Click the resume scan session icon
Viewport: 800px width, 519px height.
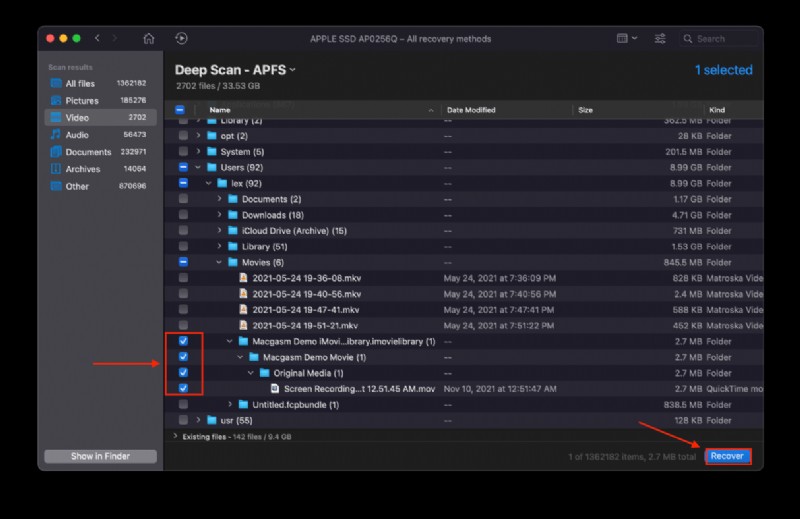pyautogui.click(x=181, y=38)
